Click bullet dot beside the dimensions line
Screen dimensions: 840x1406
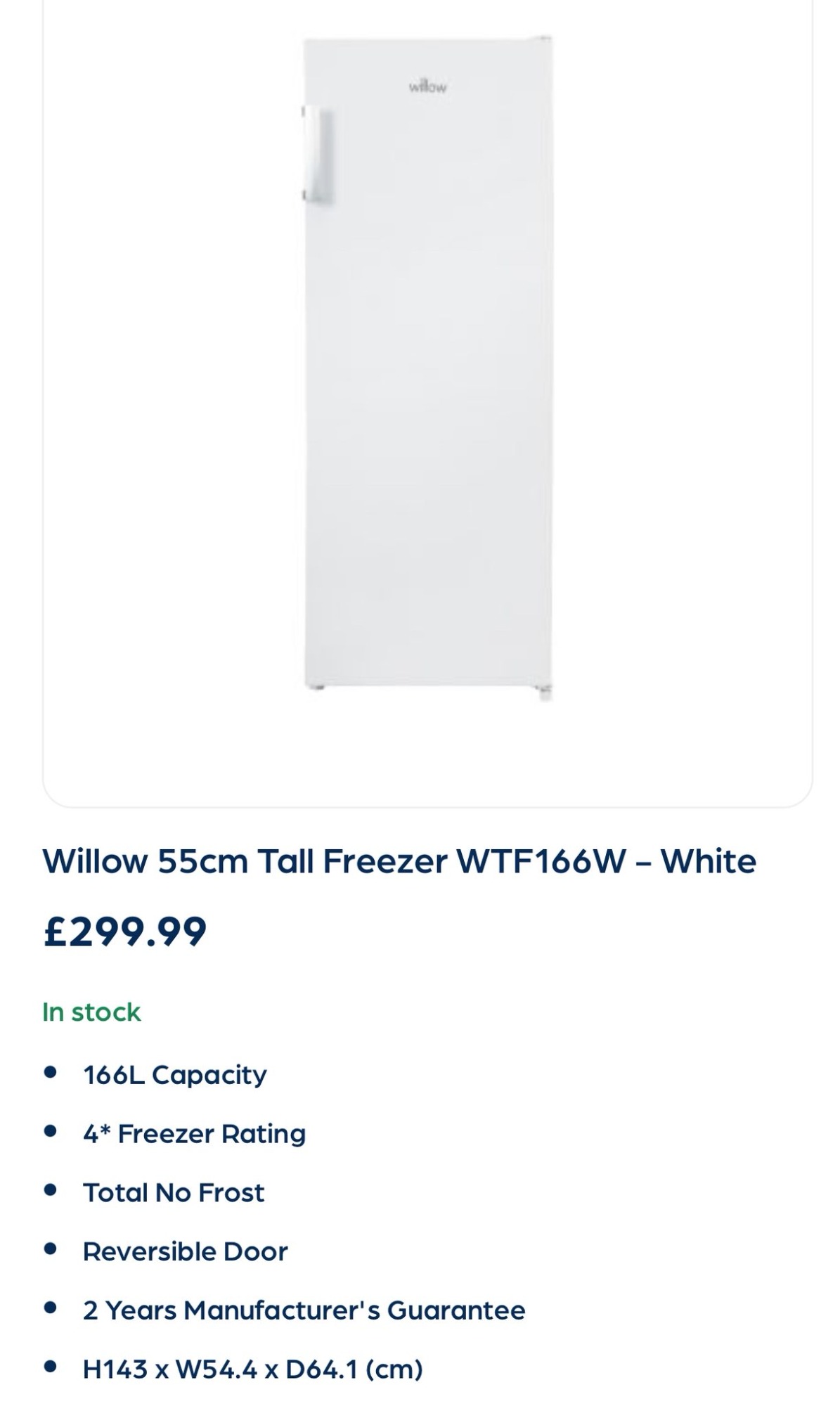[50, 1367]
